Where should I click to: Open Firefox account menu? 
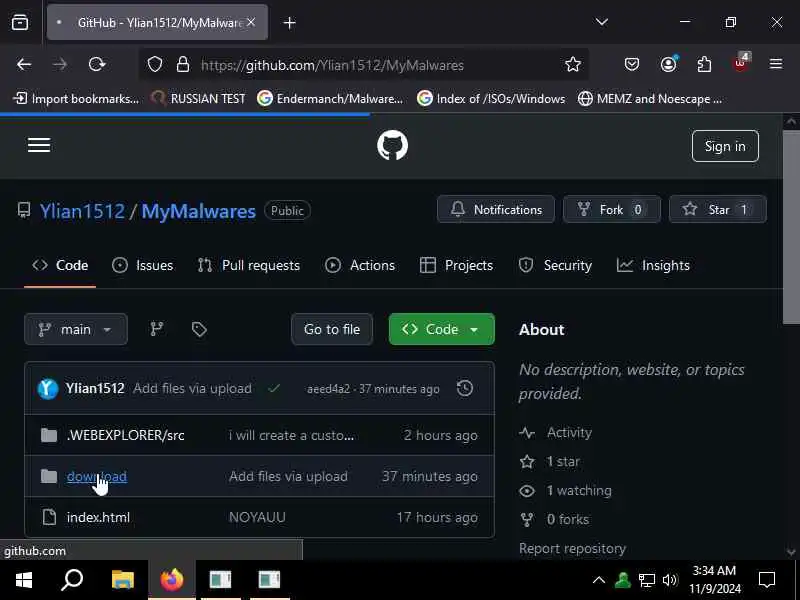coord(668,64)
